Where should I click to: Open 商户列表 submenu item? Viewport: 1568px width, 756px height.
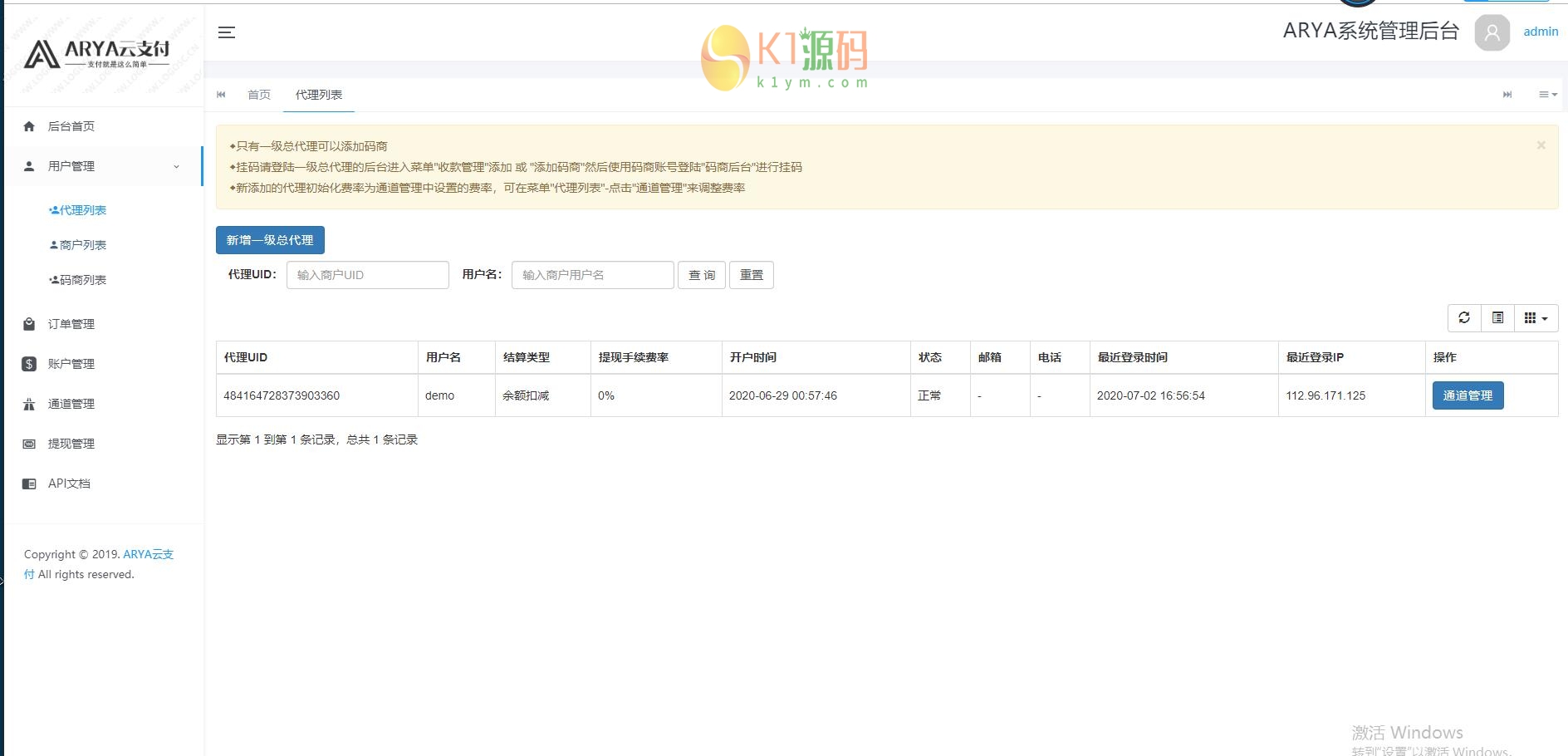[78, 245]
